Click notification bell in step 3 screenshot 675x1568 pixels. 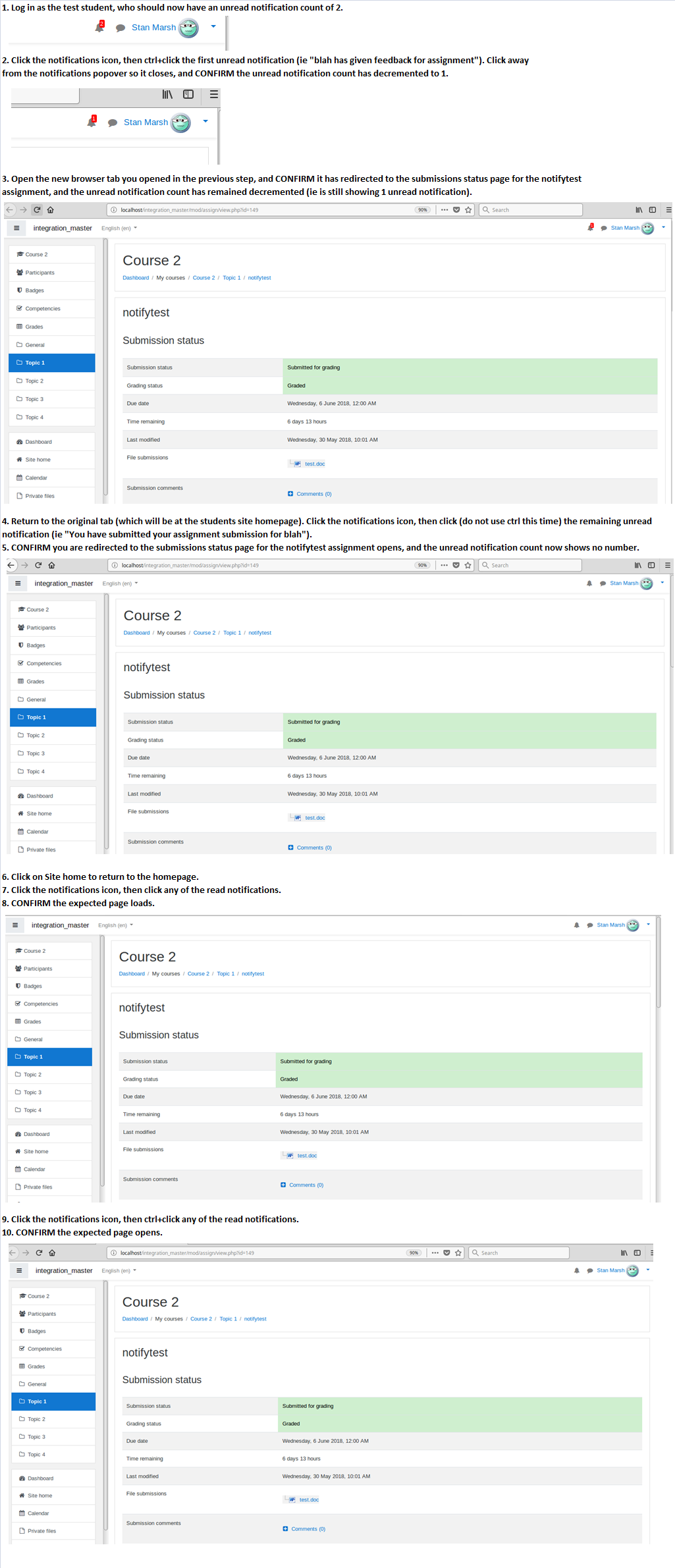click(591, 228)
